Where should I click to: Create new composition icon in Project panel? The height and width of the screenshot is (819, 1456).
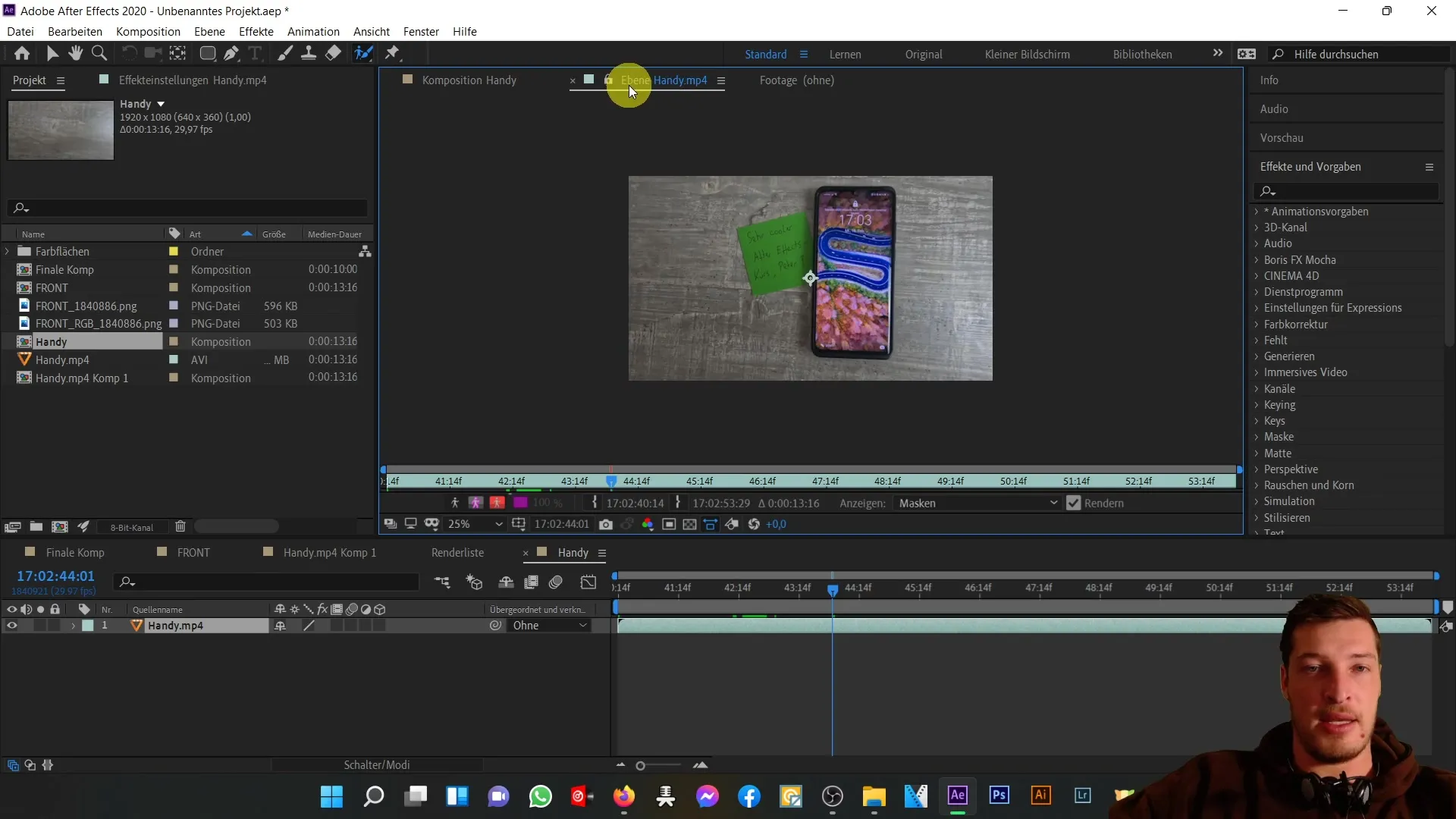(x=60, y=526)
